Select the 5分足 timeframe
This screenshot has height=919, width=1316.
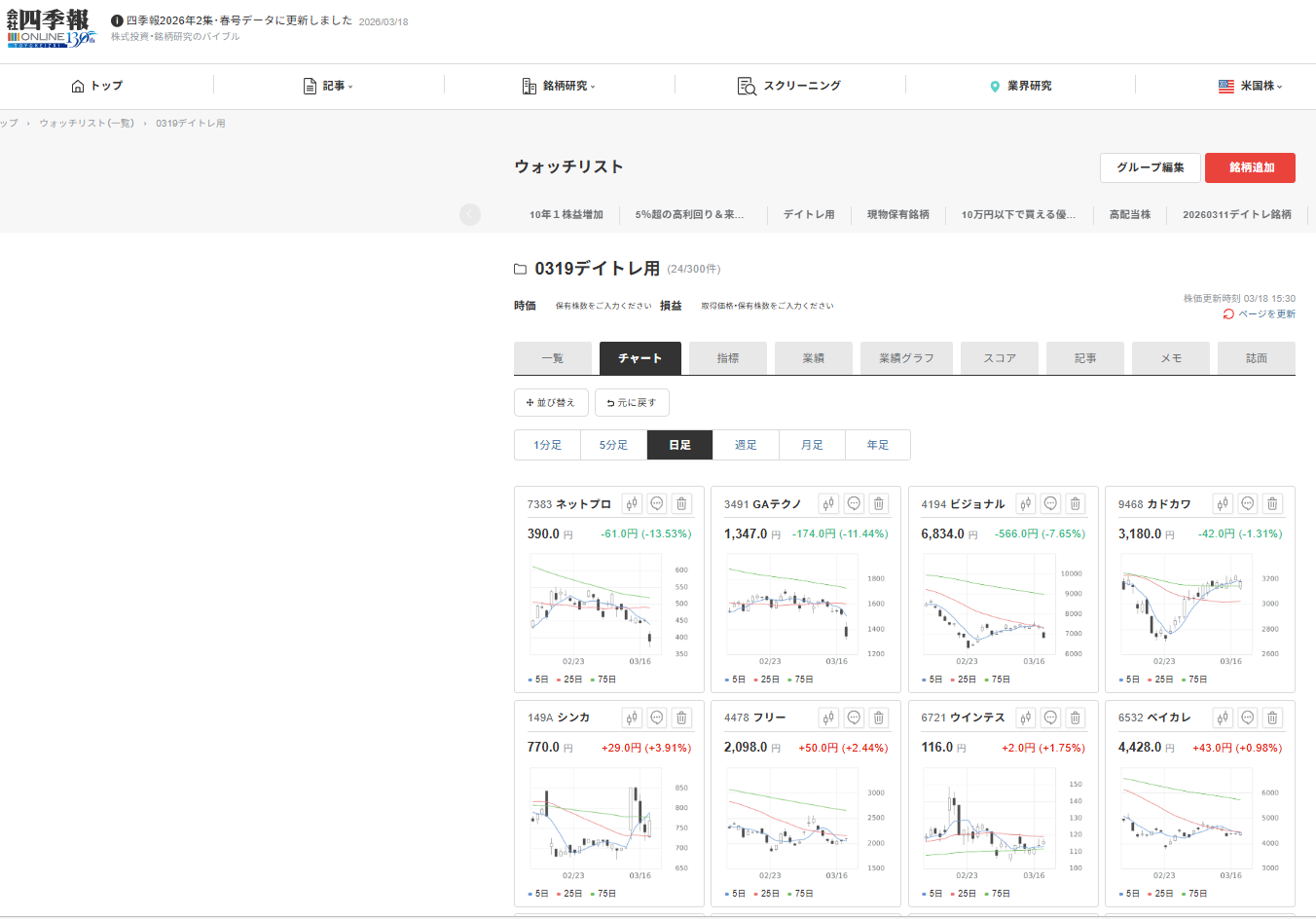click(613, 445)
